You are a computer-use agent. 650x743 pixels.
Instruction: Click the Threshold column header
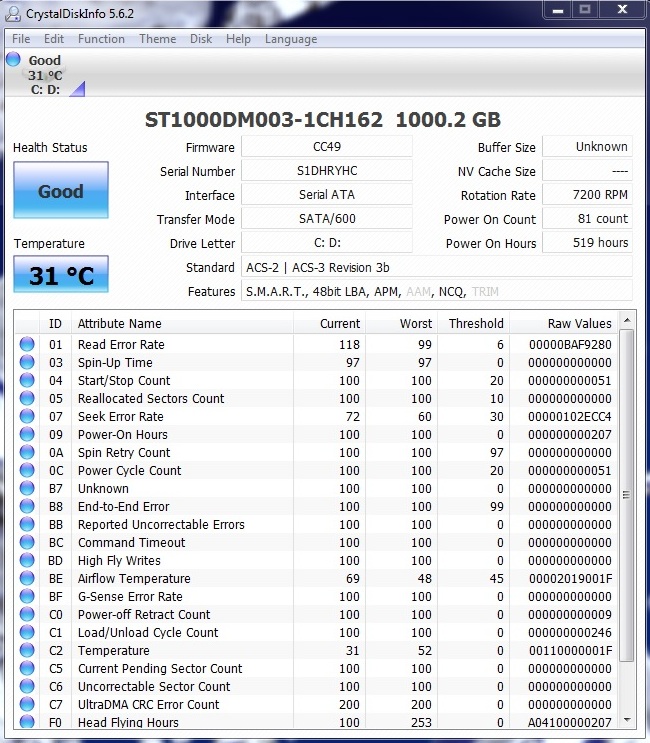point(474,323)
